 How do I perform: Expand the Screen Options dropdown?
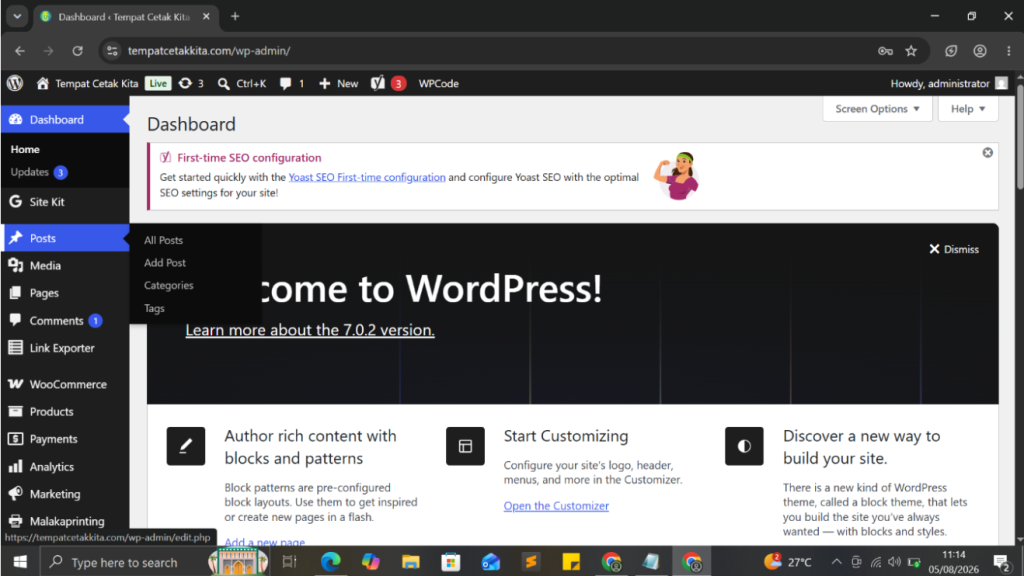(x=877, y=108)
